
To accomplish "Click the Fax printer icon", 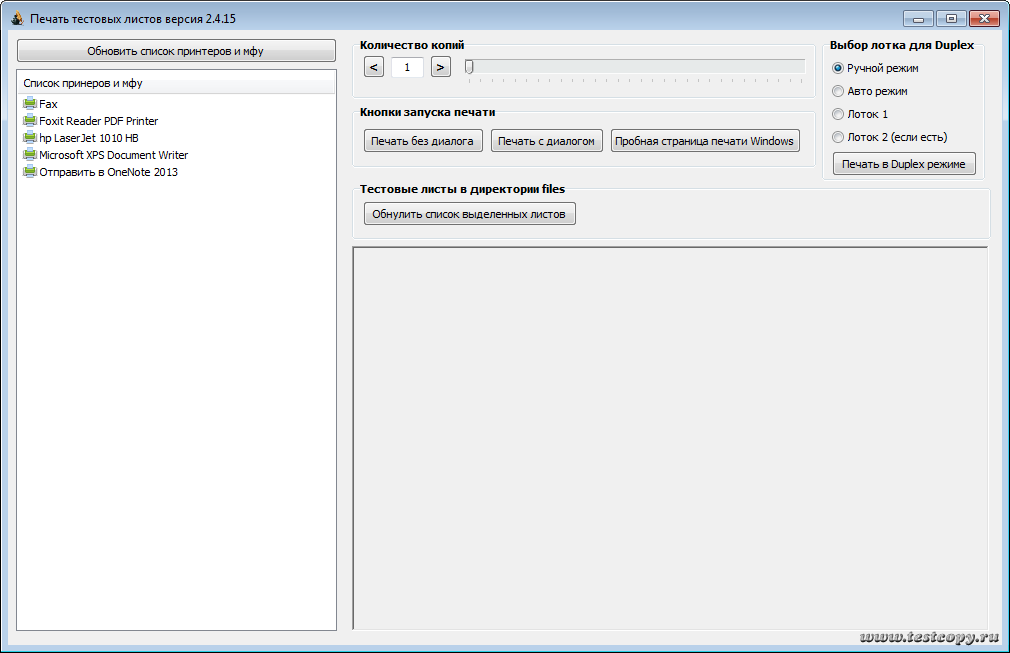I will (x=30, y=104).
